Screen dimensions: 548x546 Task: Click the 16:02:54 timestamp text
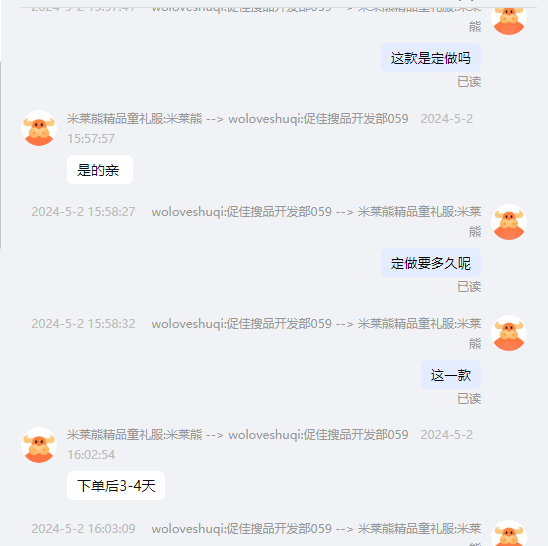[91, 454]
